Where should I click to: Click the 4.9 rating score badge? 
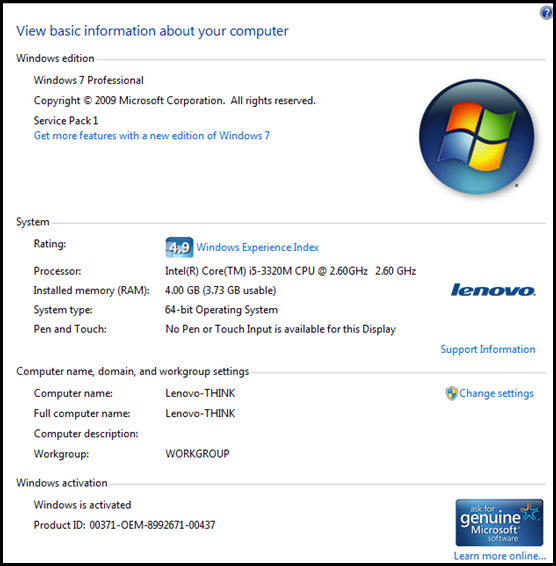coord(179,247)
